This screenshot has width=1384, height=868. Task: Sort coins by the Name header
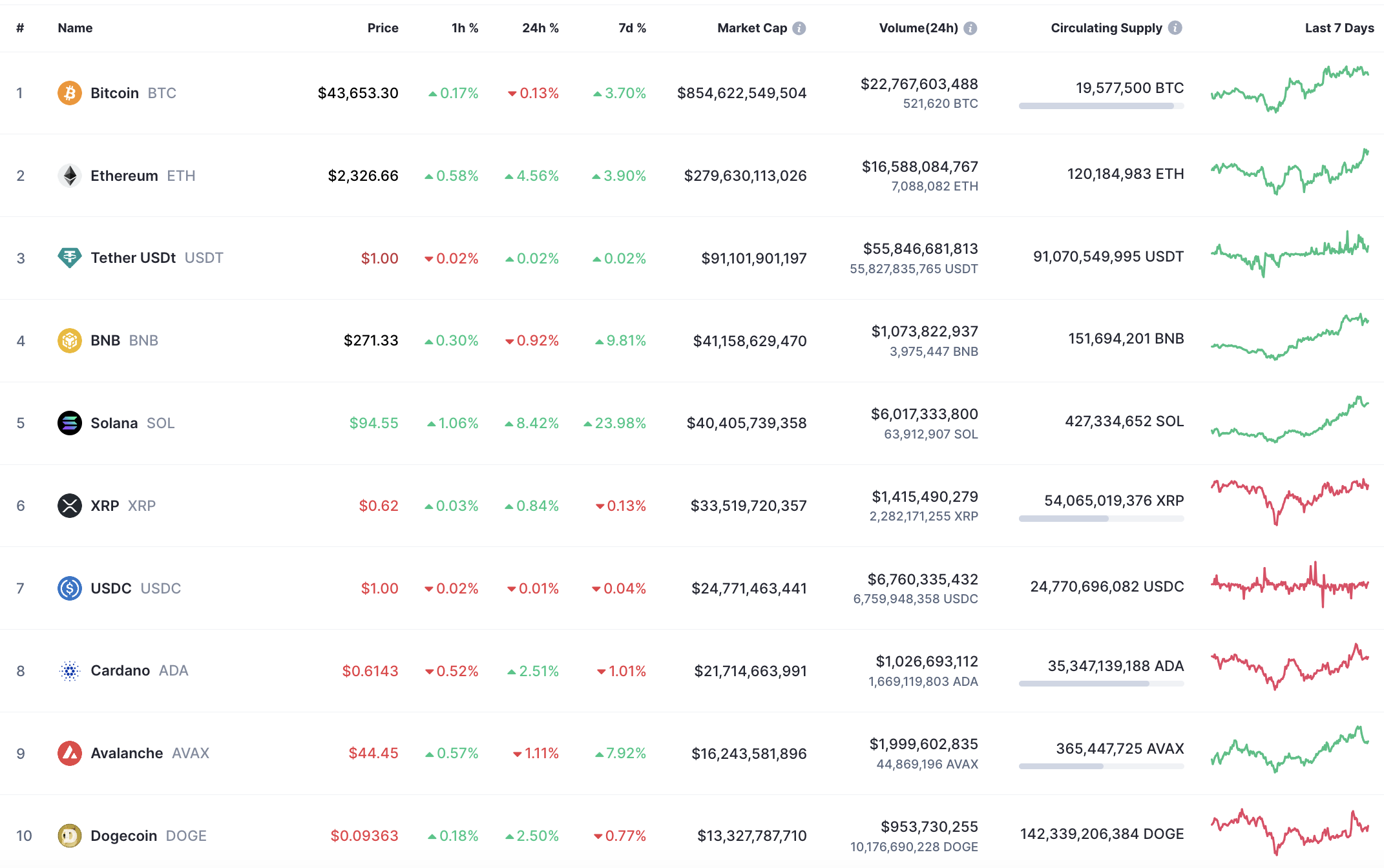point(75,28)
